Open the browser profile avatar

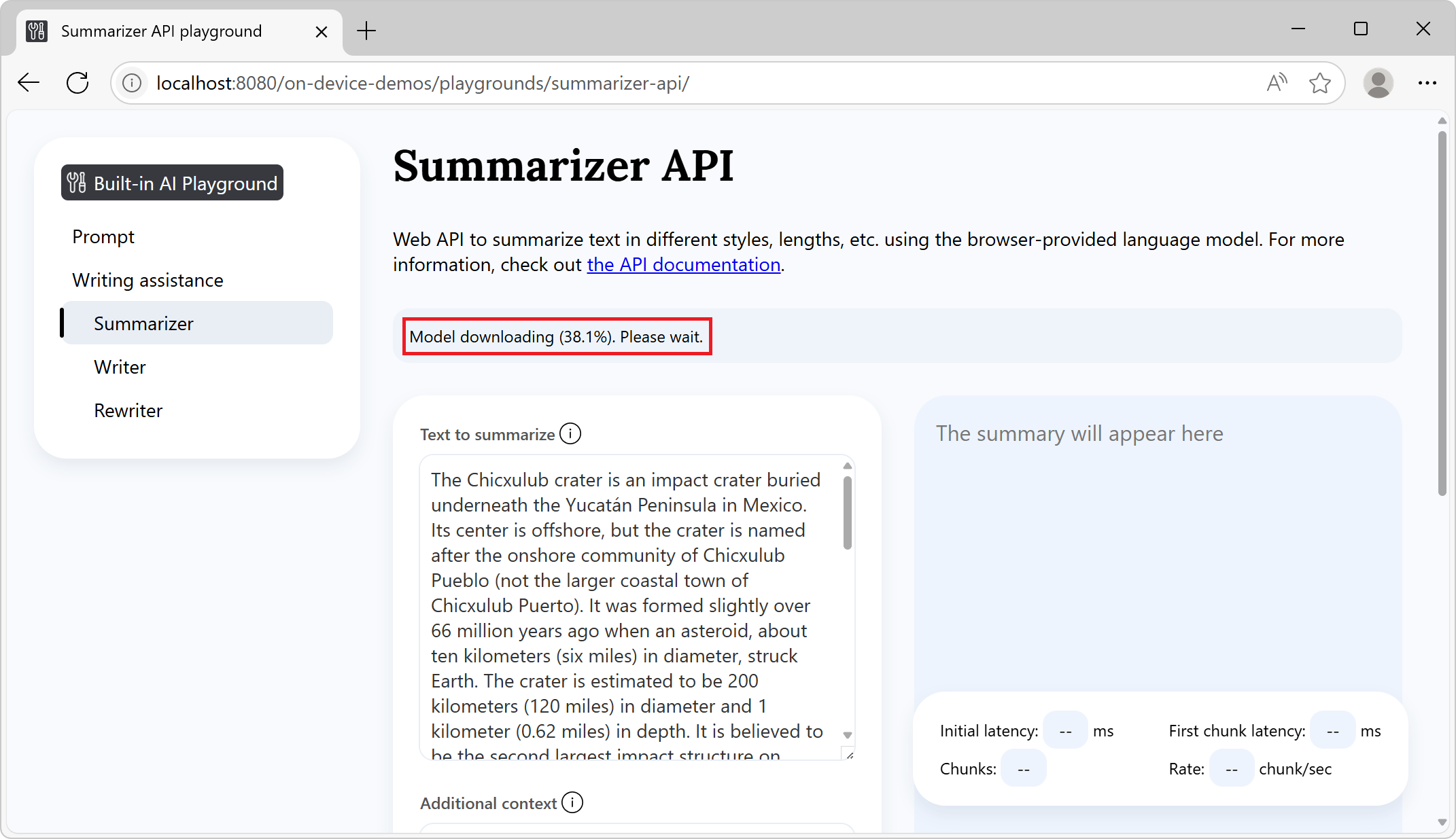[1379, 82]
